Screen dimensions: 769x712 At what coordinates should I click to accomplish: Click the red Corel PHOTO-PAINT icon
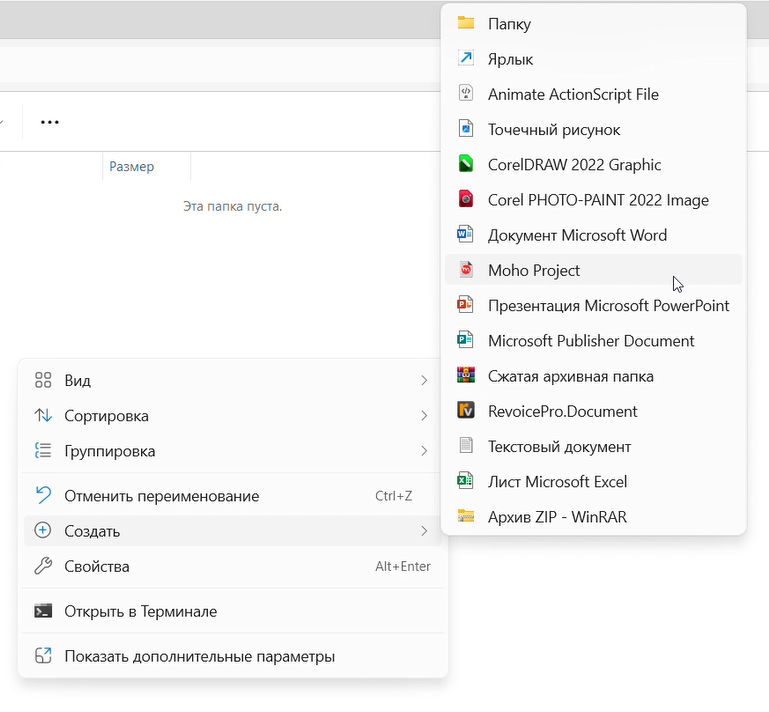pyautogui.click(x=465, y=199)
